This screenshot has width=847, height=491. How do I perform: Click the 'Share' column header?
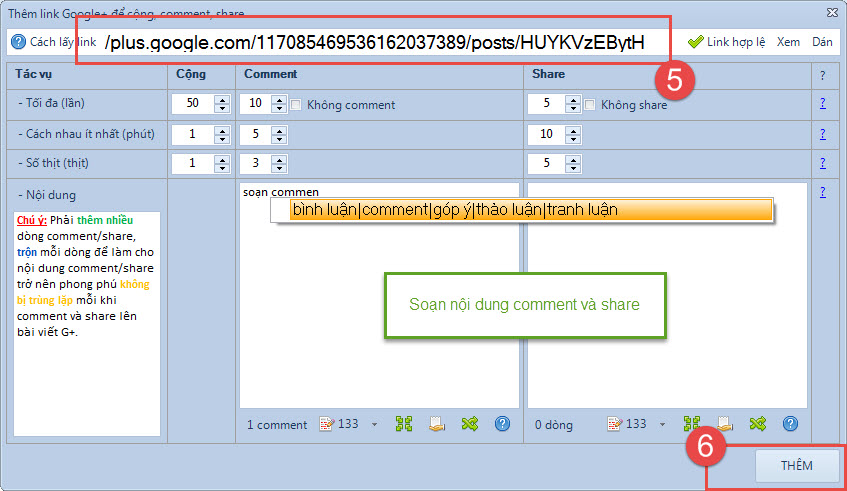click(x=548, y=74)
